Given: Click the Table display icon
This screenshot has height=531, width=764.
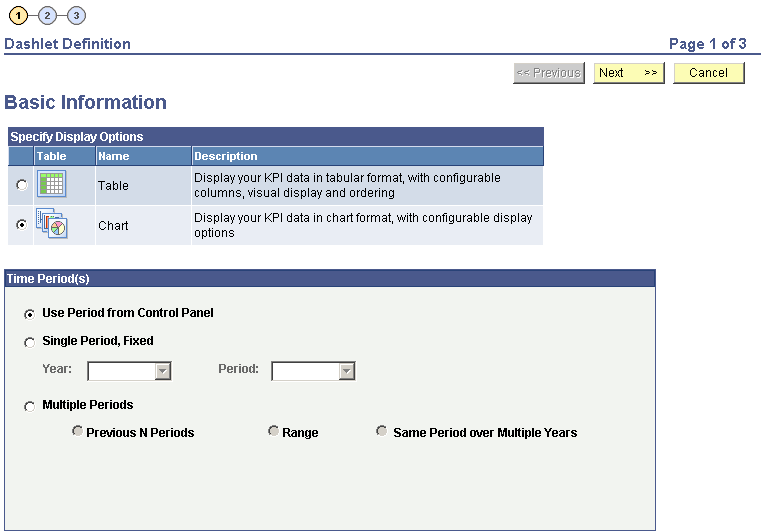Looking at the screenshot, I should (51, 185).
